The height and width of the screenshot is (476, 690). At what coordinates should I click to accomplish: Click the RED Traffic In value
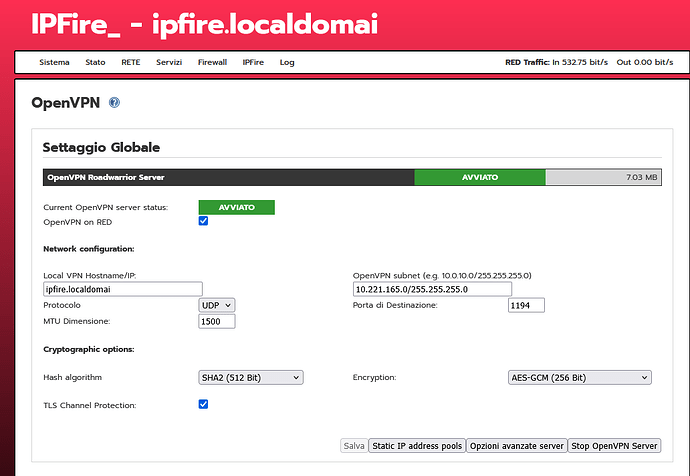pyautogui.click(x=580, y=62)
